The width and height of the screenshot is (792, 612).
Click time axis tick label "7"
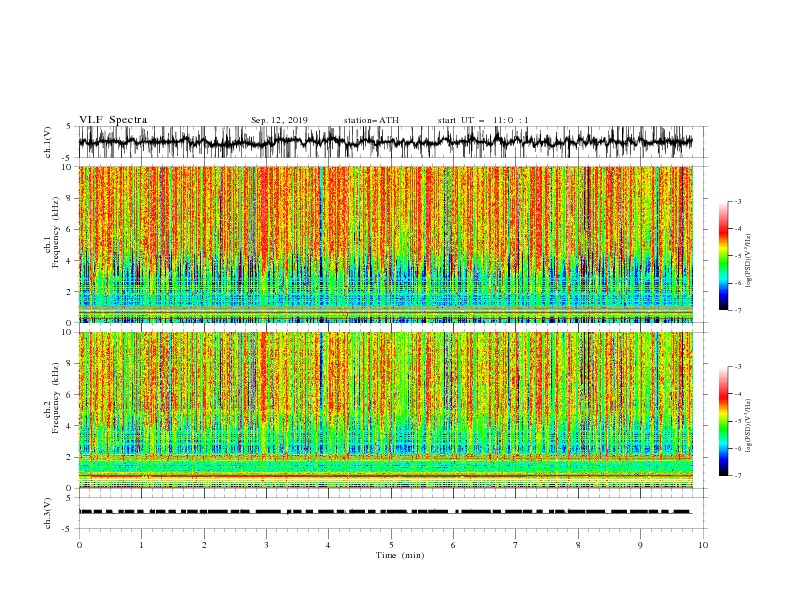coord(516,545)
